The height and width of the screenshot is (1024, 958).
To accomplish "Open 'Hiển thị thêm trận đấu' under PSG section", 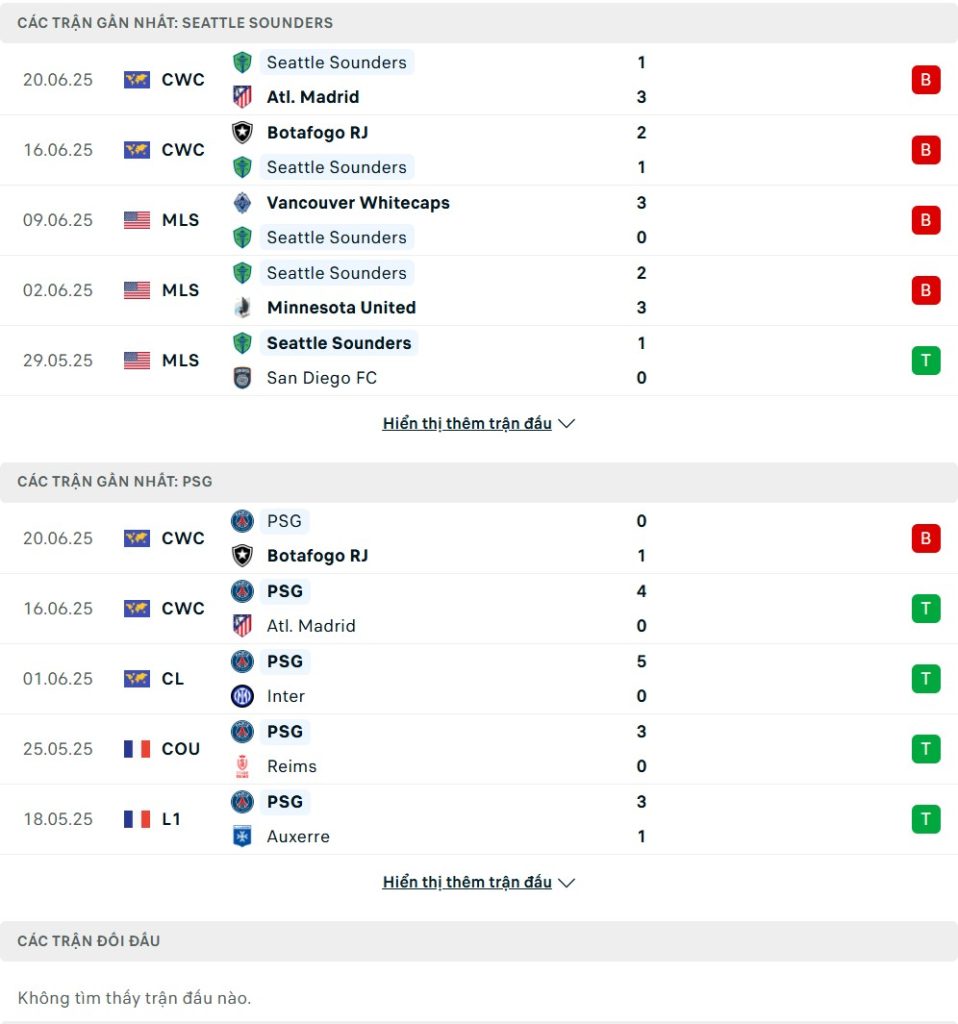I will tap(467, 882).
